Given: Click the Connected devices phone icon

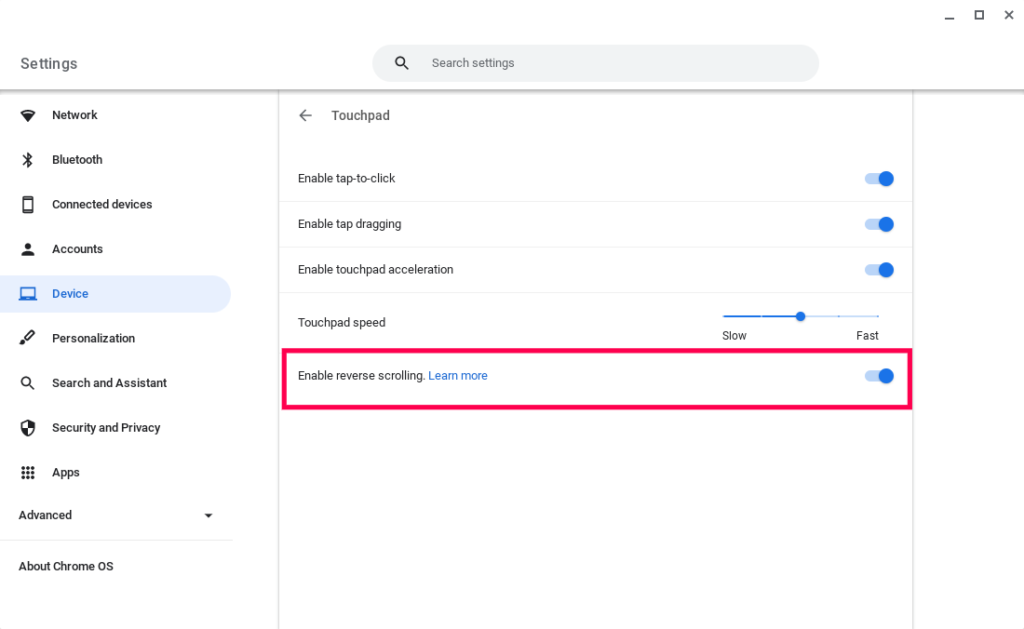Looking at the screenshot, I should click(27, 204).
